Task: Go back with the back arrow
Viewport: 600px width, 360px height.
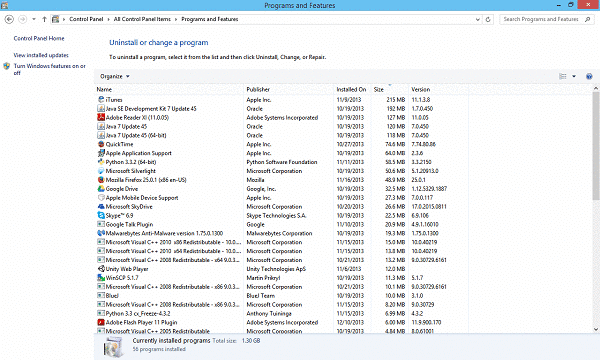Action: [10, 19]
